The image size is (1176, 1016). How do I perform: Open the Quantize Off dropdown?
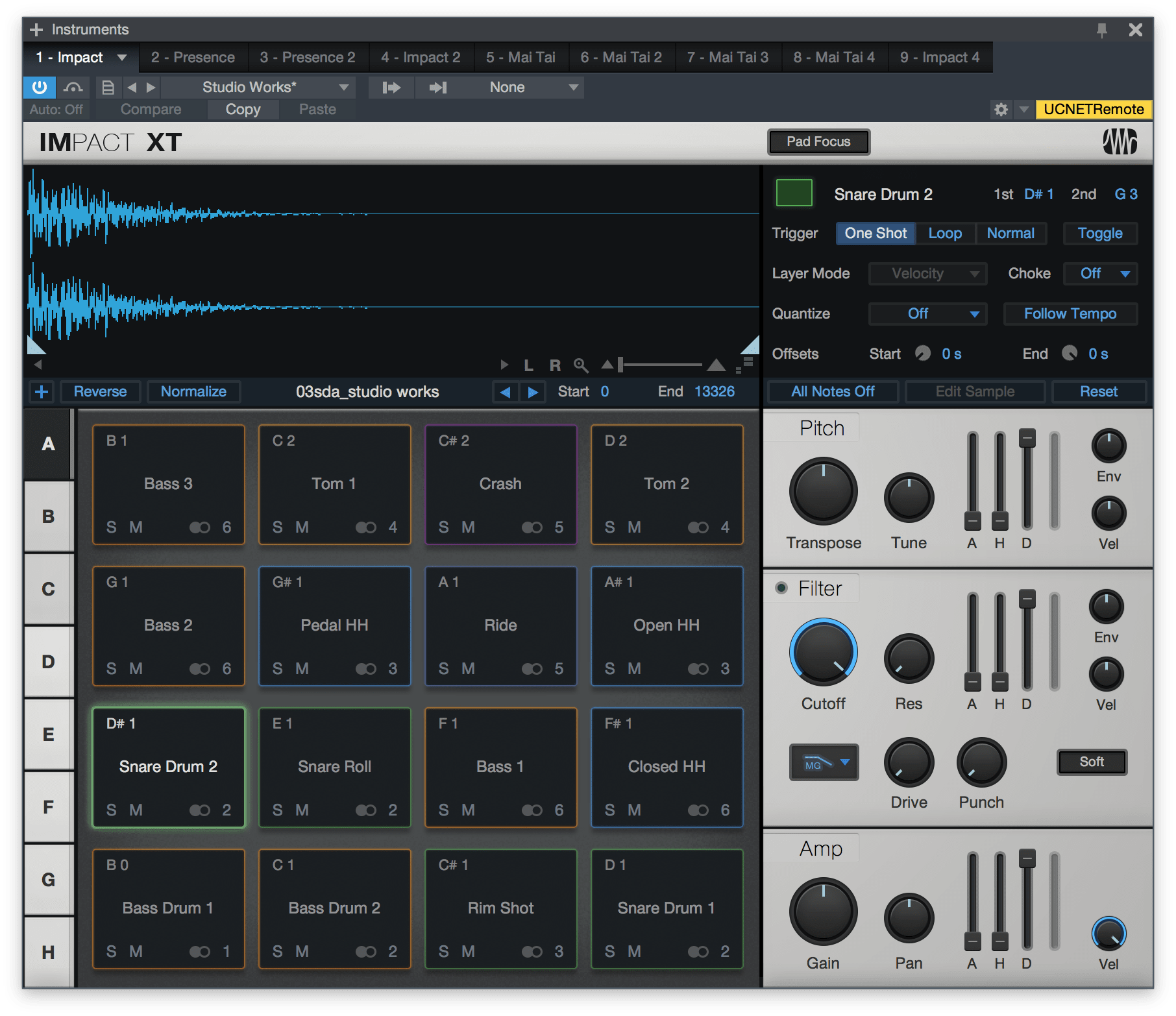(x=927, y=313)
